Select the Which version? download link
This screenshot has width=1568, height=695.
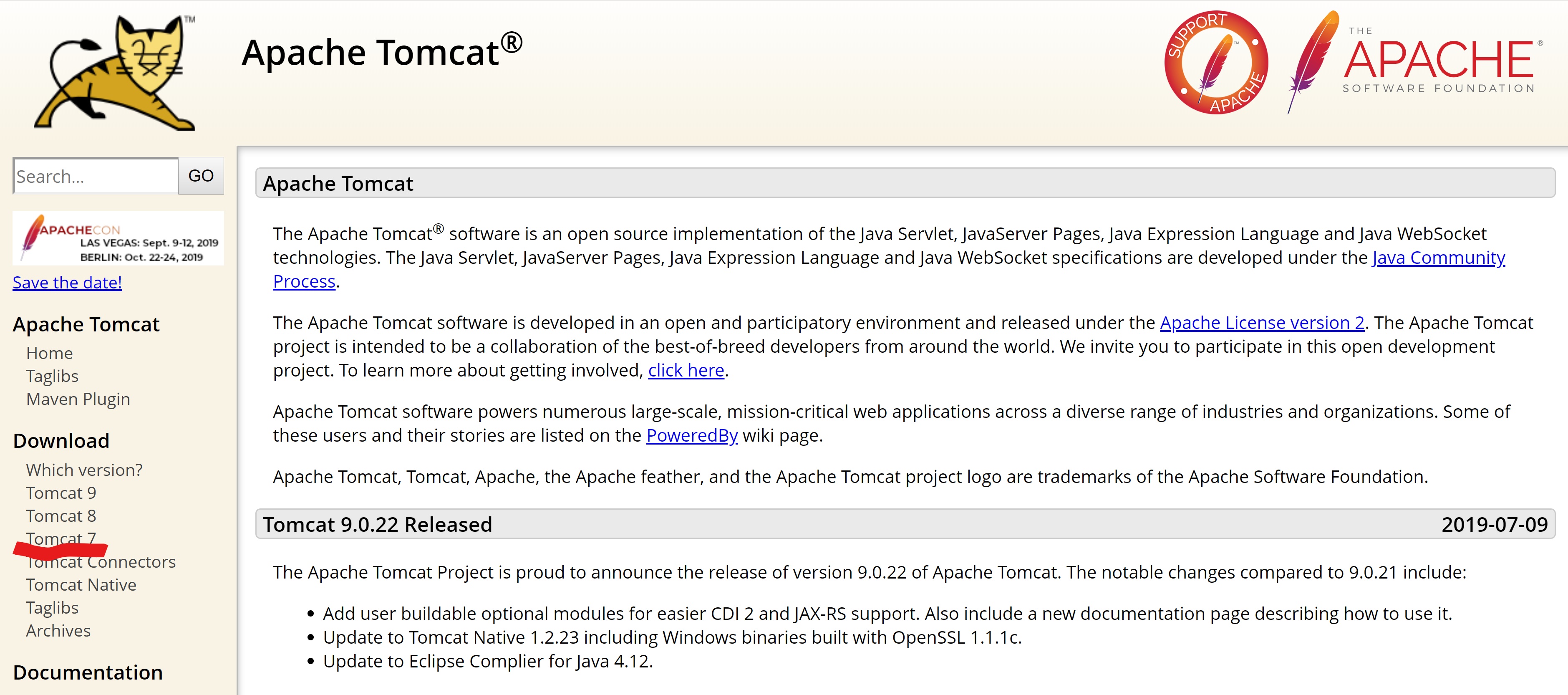tap(84, 470)
